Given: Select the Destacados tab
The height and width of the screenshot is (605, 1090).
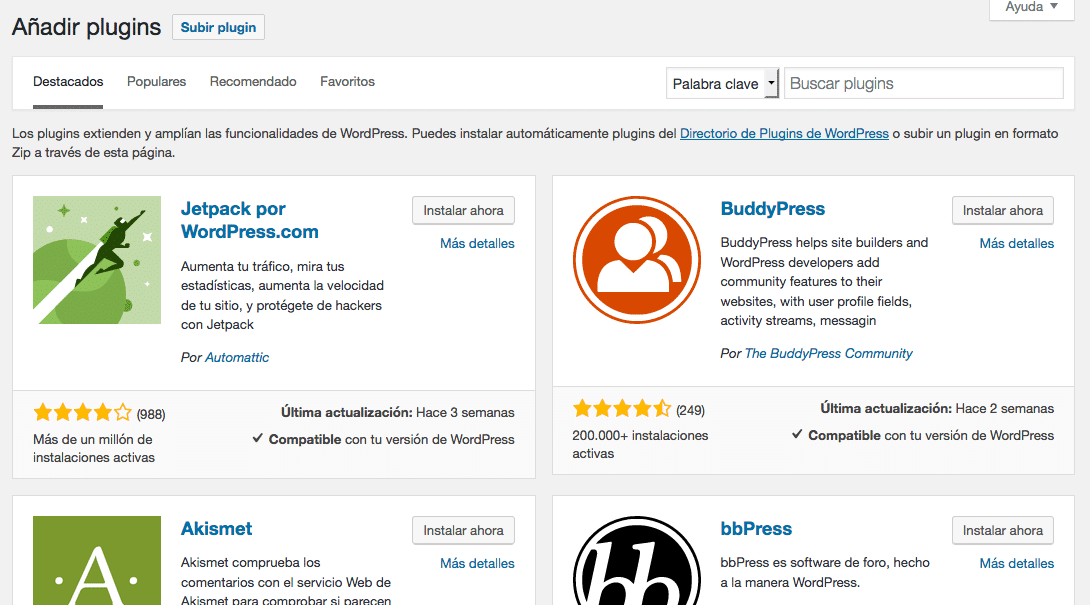Looking at the screenshot, I should (x=68, y=82).
